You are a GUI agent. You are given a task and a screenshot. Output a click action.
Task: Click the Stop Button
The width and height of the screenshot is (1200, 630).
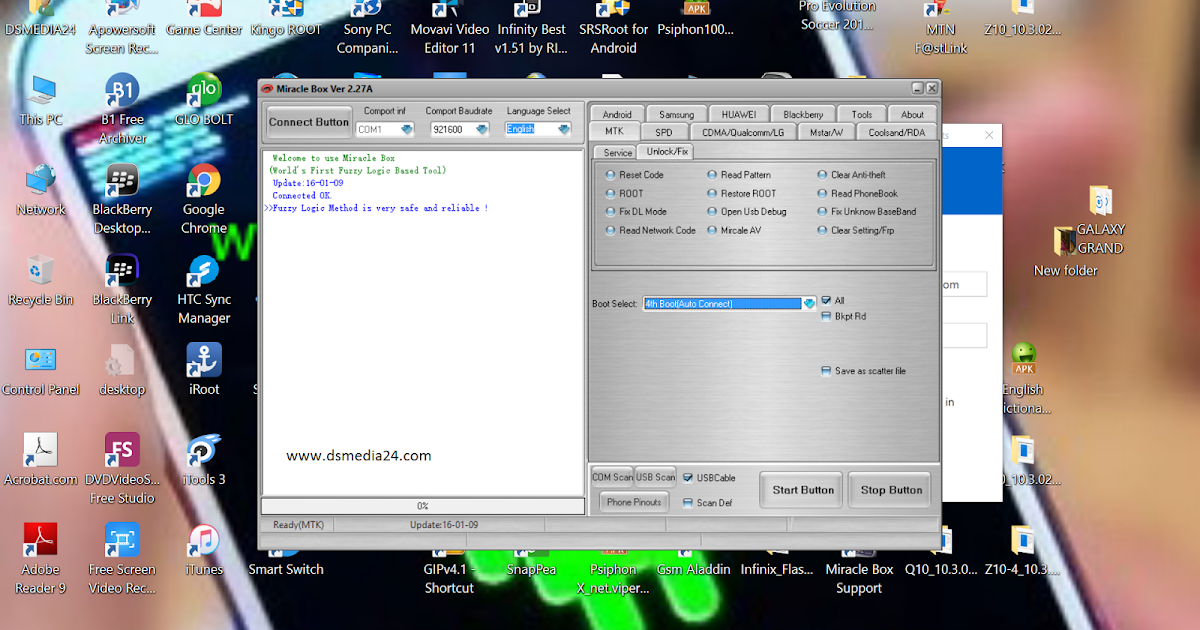tap(891, 490)
